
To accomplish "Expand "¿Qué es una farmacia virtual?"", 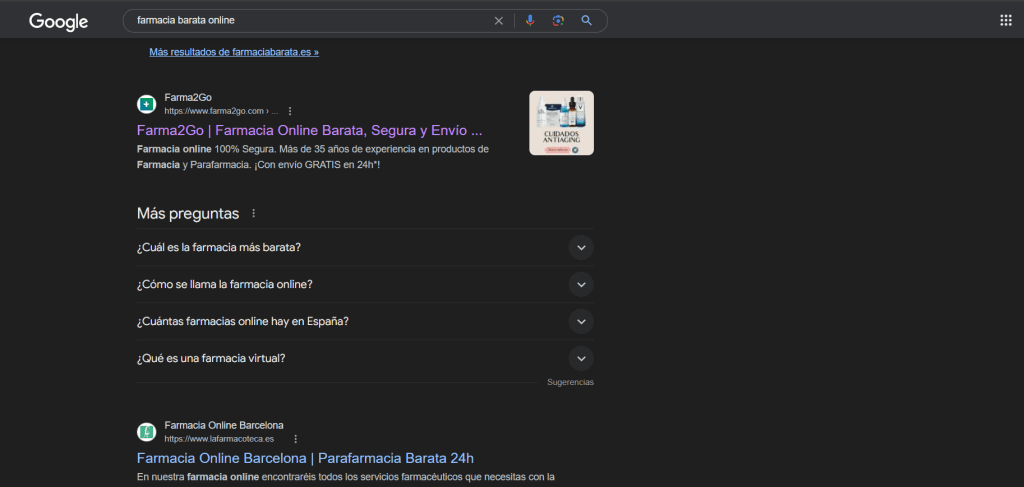I will pyautogui.click(x=581, y=358).
